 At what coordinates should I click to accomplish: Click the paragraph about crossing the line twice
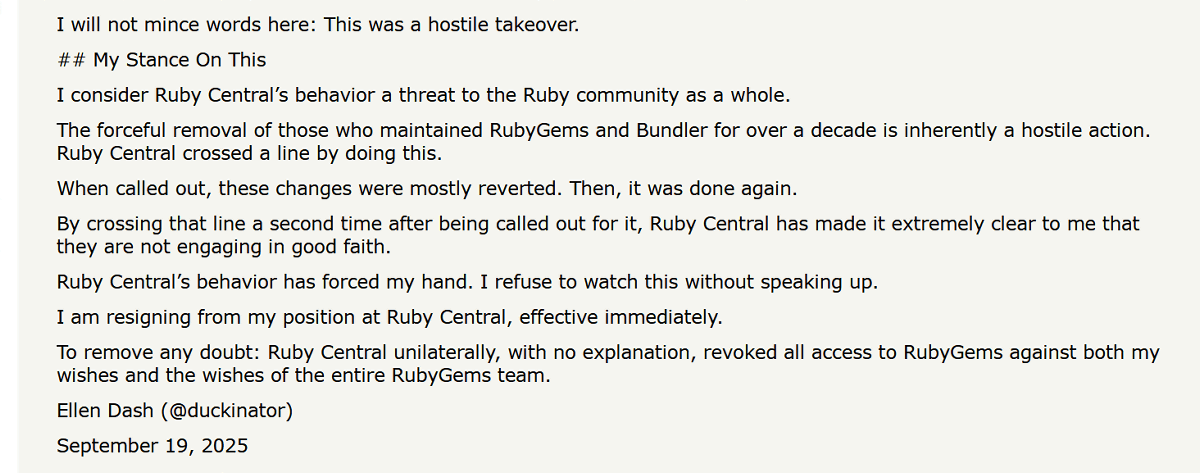(598, 235)
